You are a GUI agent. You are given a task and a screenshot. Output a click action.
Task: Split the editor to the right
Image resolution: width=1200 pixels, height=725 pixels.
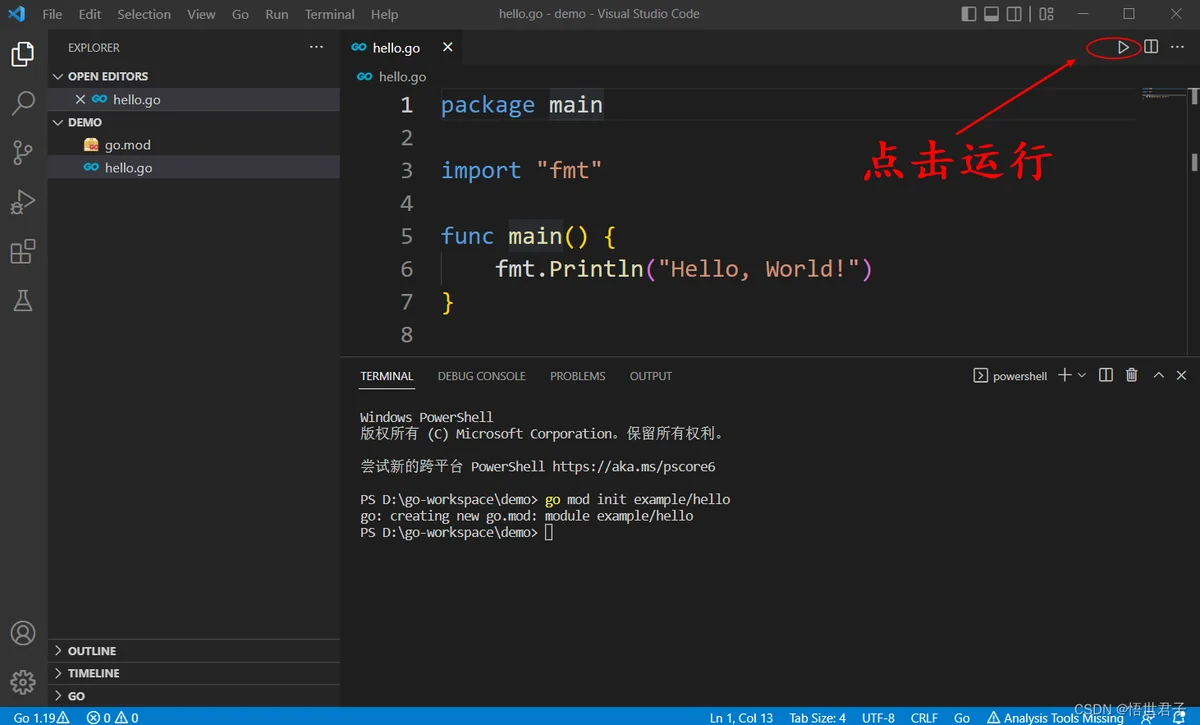(x=1151, y=47)
